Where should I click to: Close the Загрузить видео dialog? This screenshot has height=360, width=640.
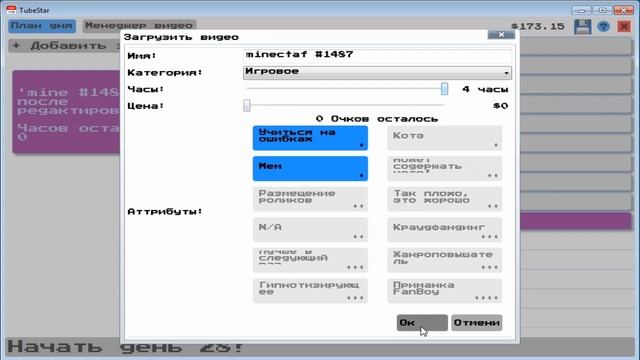[501, 35]
